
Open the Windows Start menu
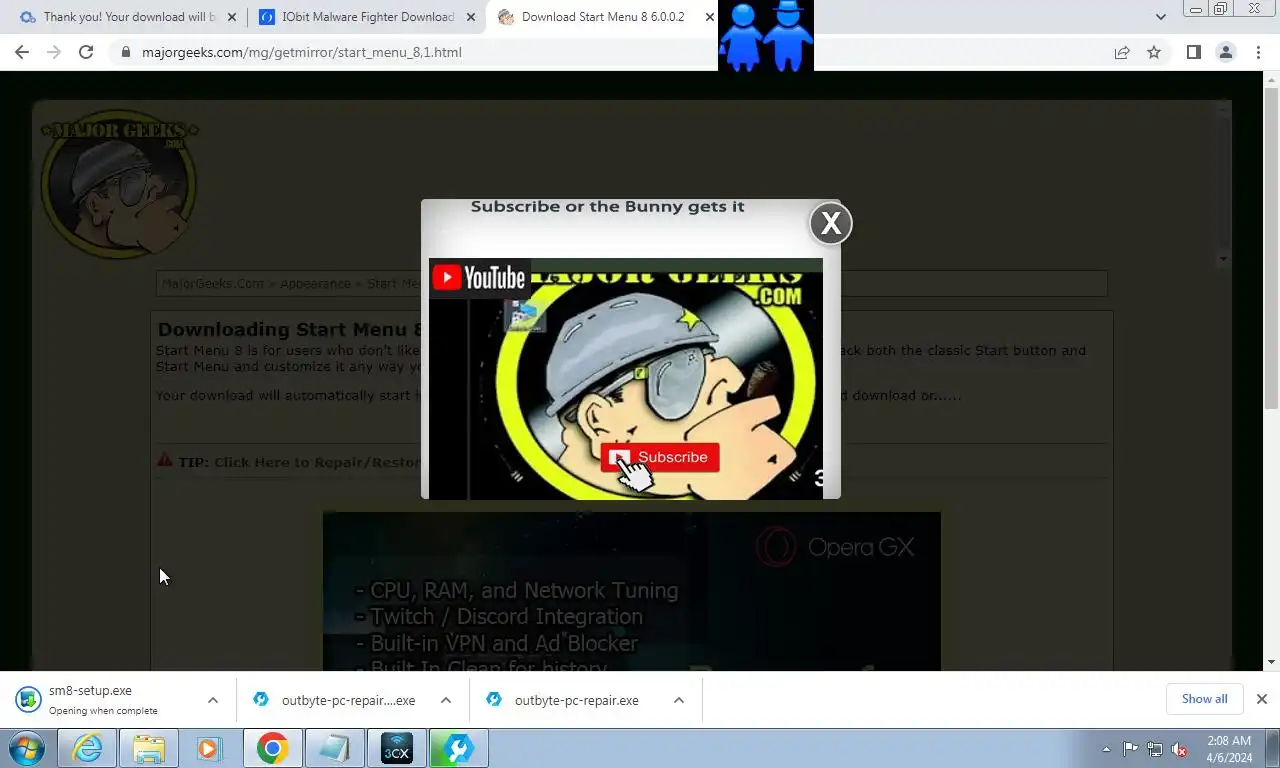coord(27,748)
